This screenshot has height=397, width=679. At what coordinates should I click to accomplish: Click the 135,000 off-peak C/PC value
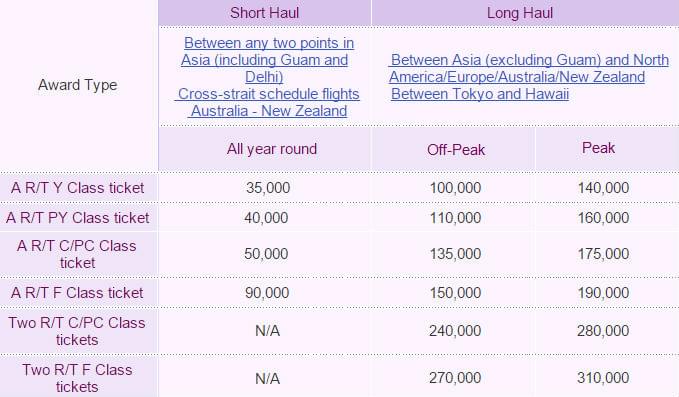[455, 254]
